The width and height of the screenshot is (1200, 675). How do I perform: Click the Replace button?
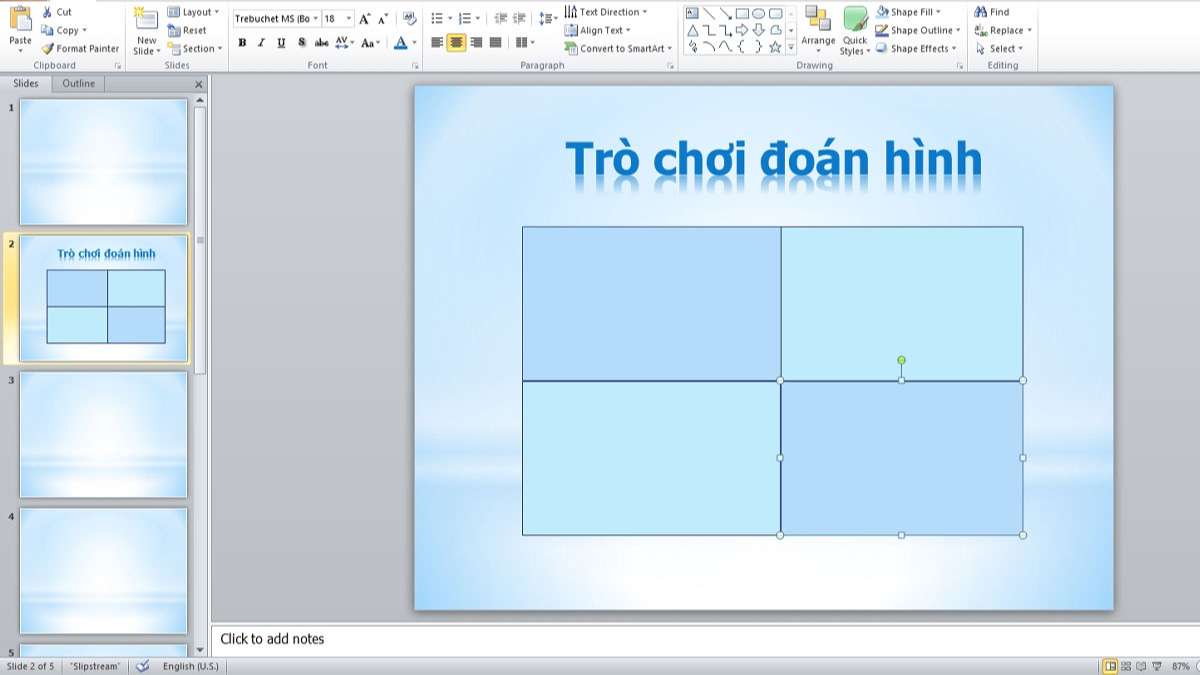click(1003, 30)
